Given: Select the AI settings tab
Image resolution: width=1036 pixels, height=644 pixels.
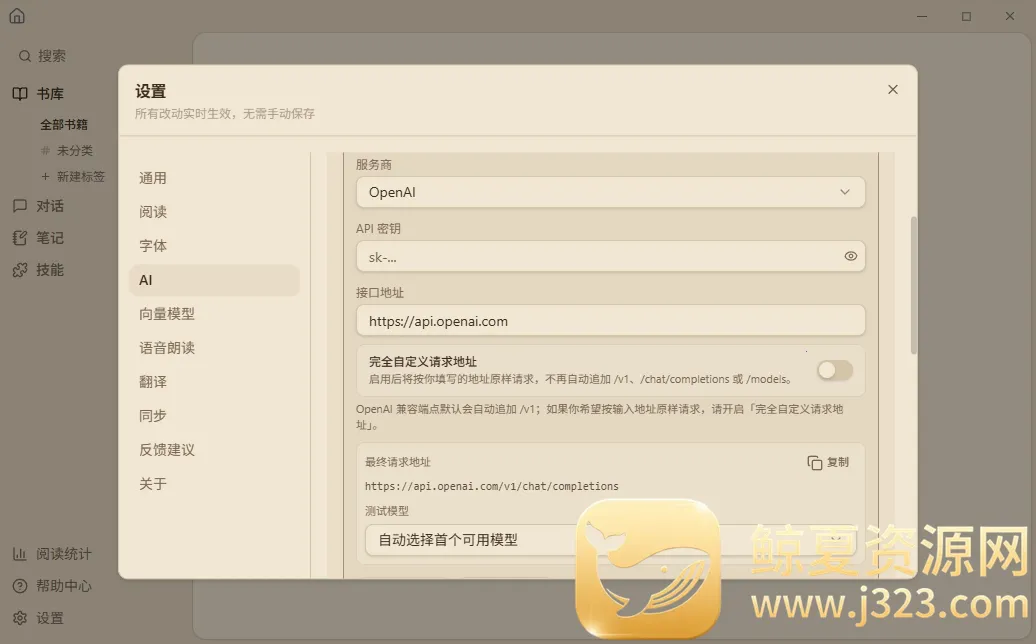Looking at the screenshot, I should click(214, 280).
